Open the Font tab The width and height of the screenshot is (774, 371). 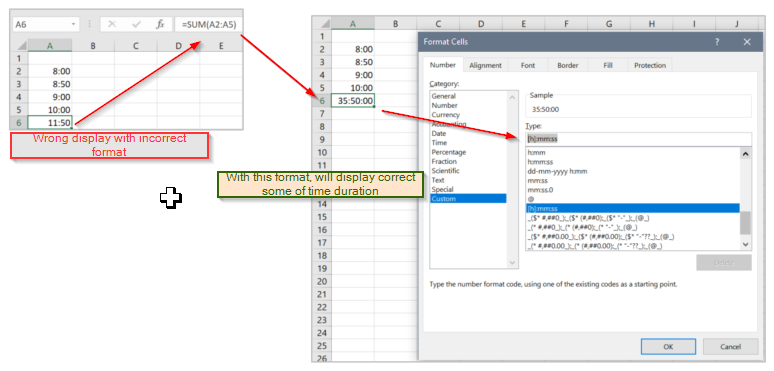tap(528, 65)
